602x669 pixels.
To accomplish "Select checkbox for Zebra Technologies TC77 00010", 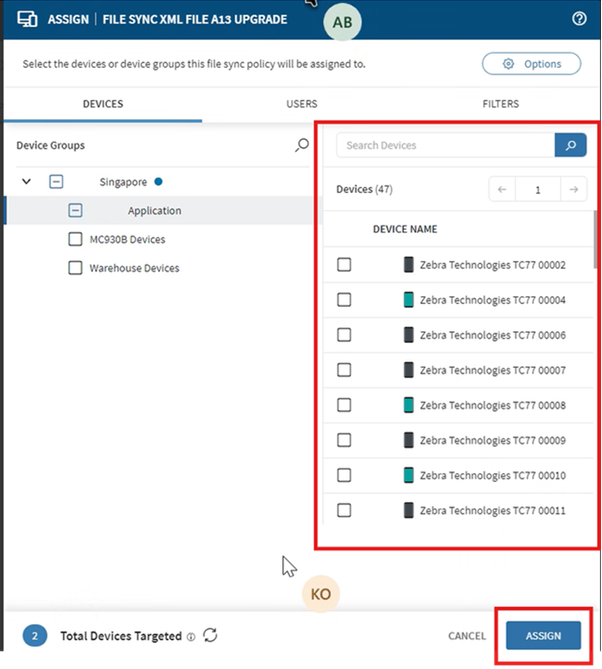I will coord(344,475).
